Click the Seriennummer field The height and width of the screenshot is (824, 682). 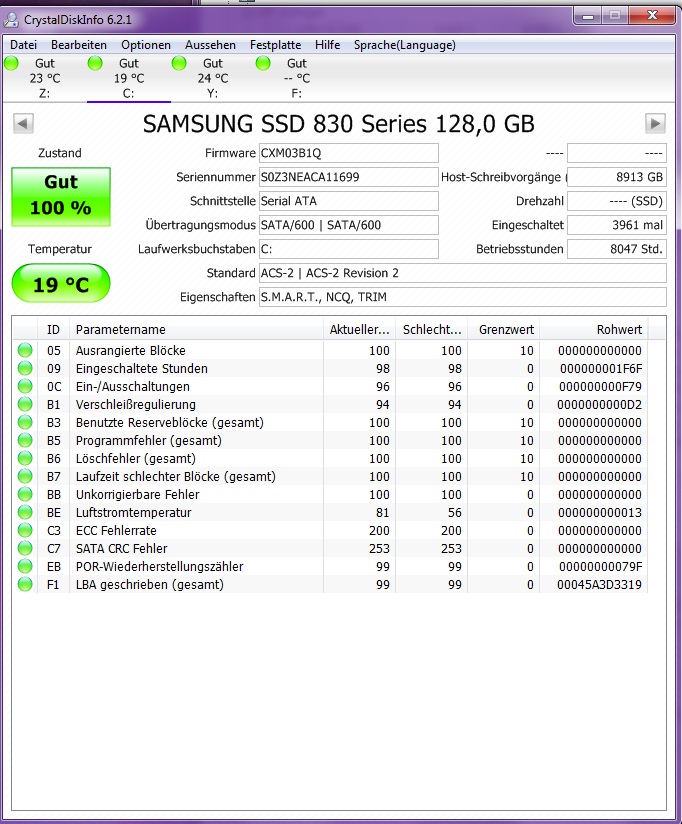[x=348, y=177]
